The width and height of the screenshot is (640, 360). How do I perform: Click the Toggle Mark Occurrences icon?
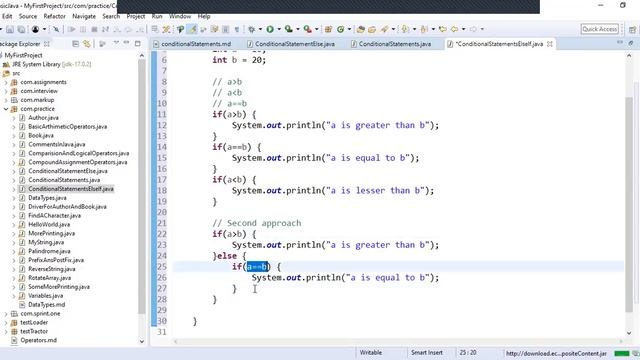pyautogui.click(x=192, y=29)
